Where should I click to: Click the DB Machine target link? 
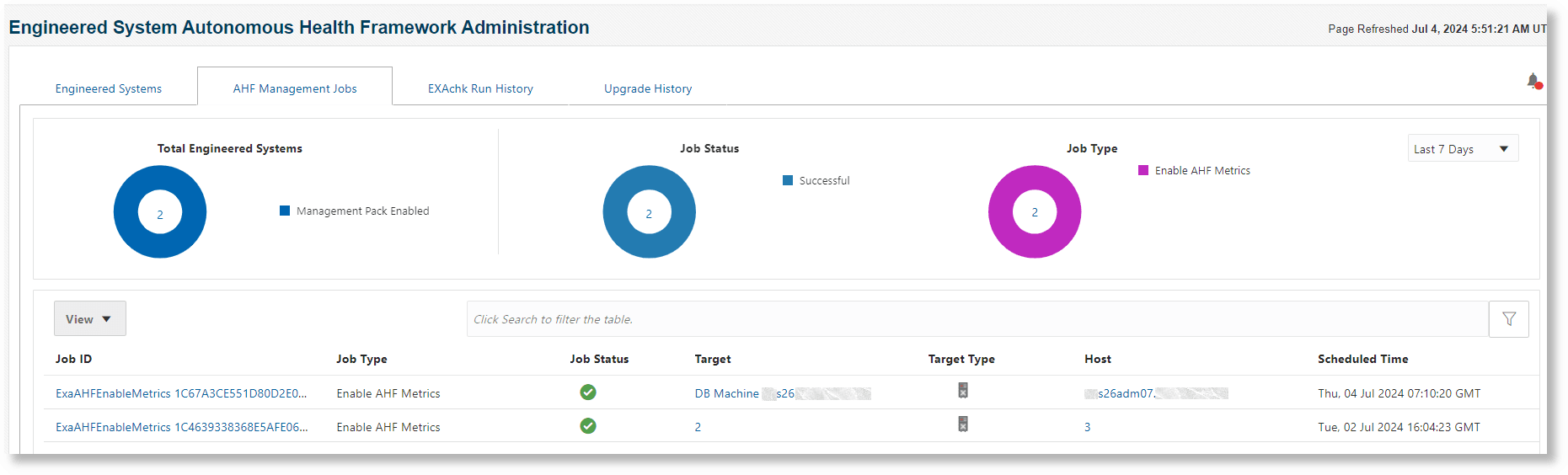(727, 393)
